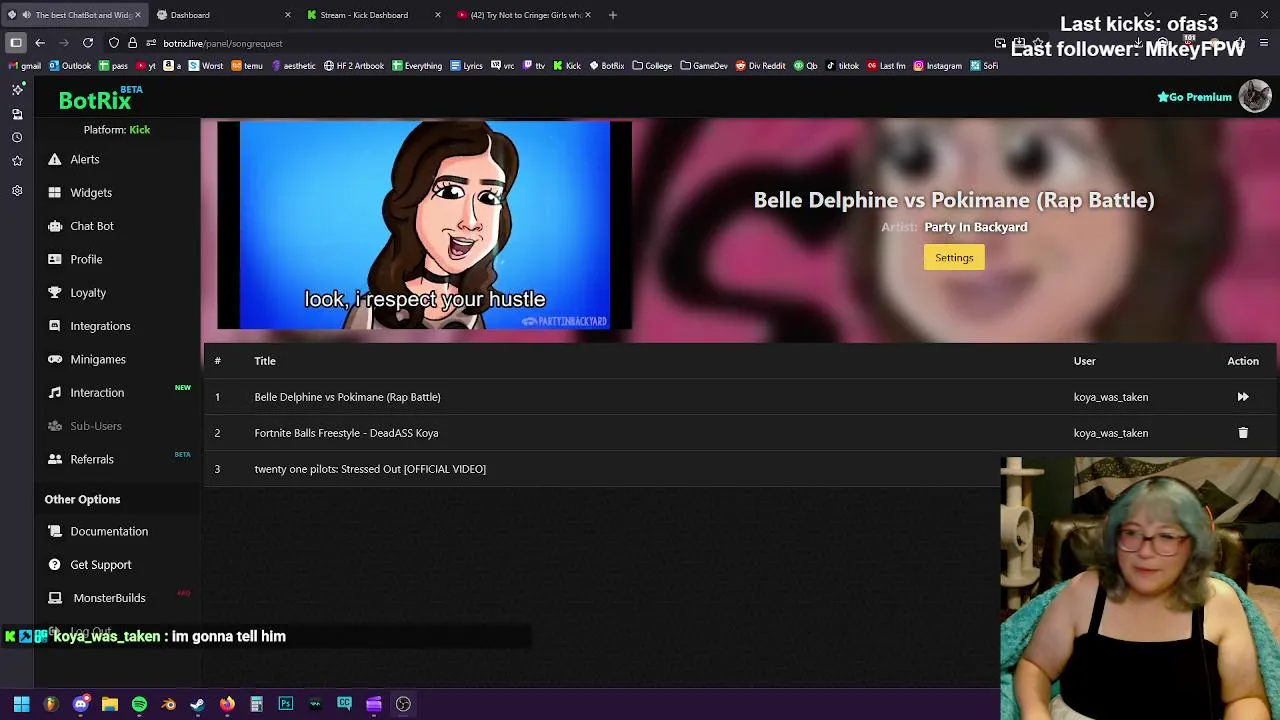Screen dimensions: 1280x720
Task: Click the song video thumbnail
Action: click(425, 225)
